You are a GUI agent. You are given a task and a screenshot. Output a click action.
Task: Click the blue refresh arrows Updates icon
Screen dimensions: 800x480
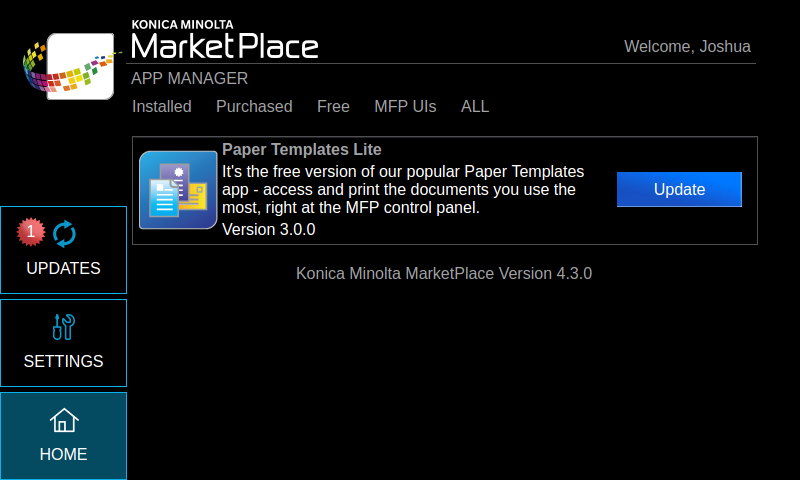(x=64, y=233)
